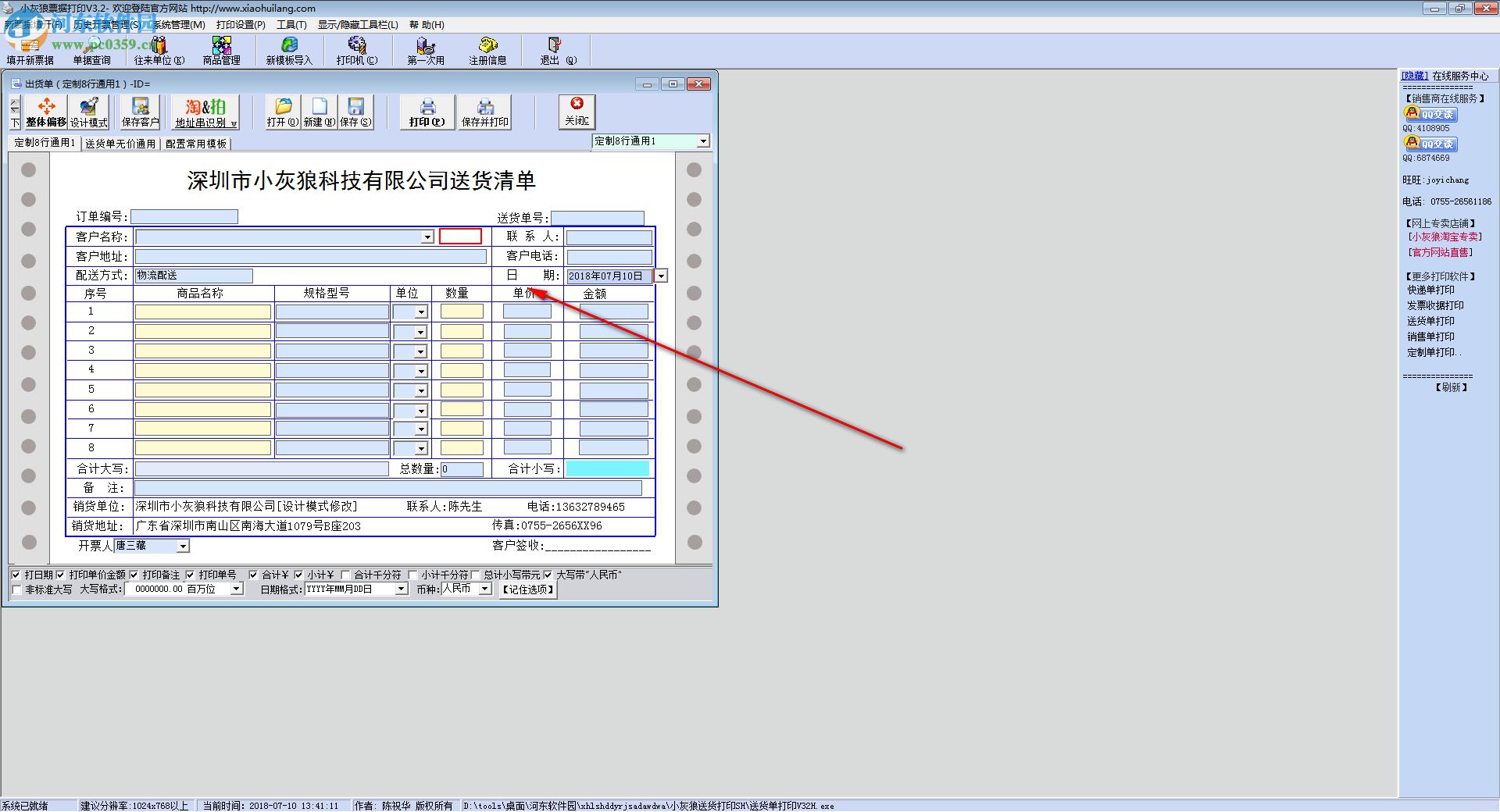Uncheck 打印备注 print remarks

[x=134, y=575]
